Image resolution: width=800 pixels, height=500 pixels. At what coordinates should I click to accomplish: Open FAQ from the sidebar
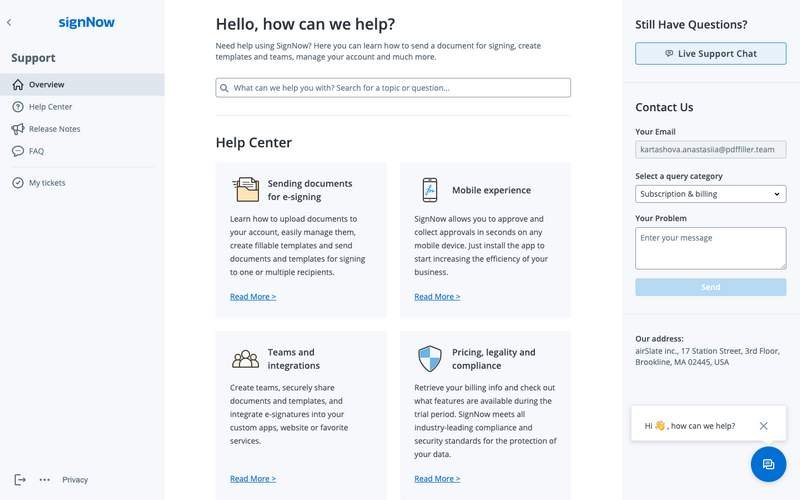(36, 151)
